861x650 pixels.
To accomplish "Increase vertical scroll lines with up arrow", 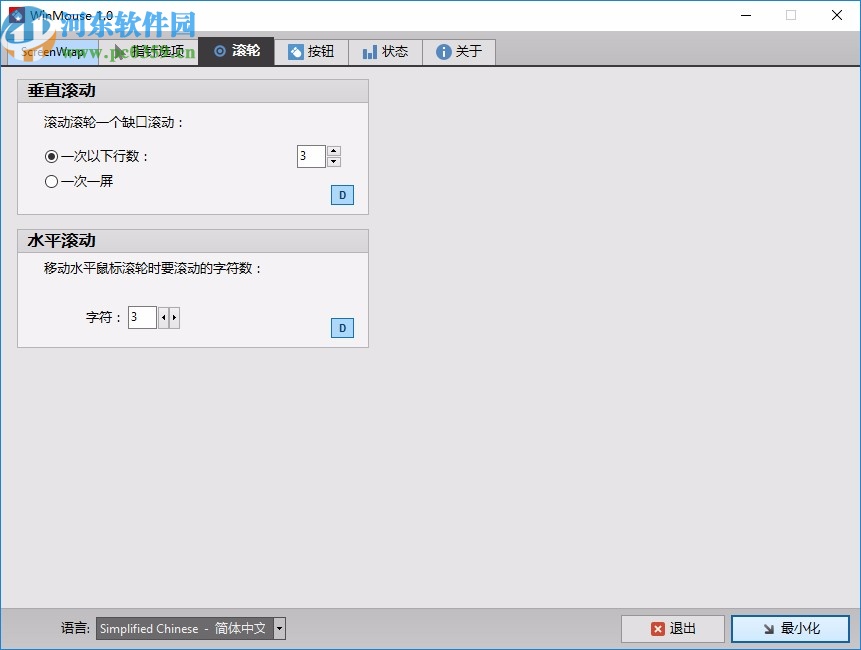I will coord(334,151).
